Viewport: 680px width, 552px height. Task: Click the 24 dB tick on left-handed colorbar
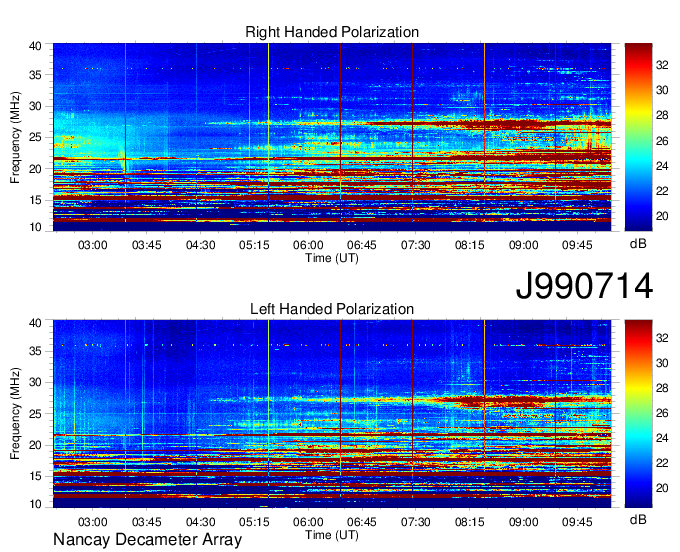tap(662, 438)
